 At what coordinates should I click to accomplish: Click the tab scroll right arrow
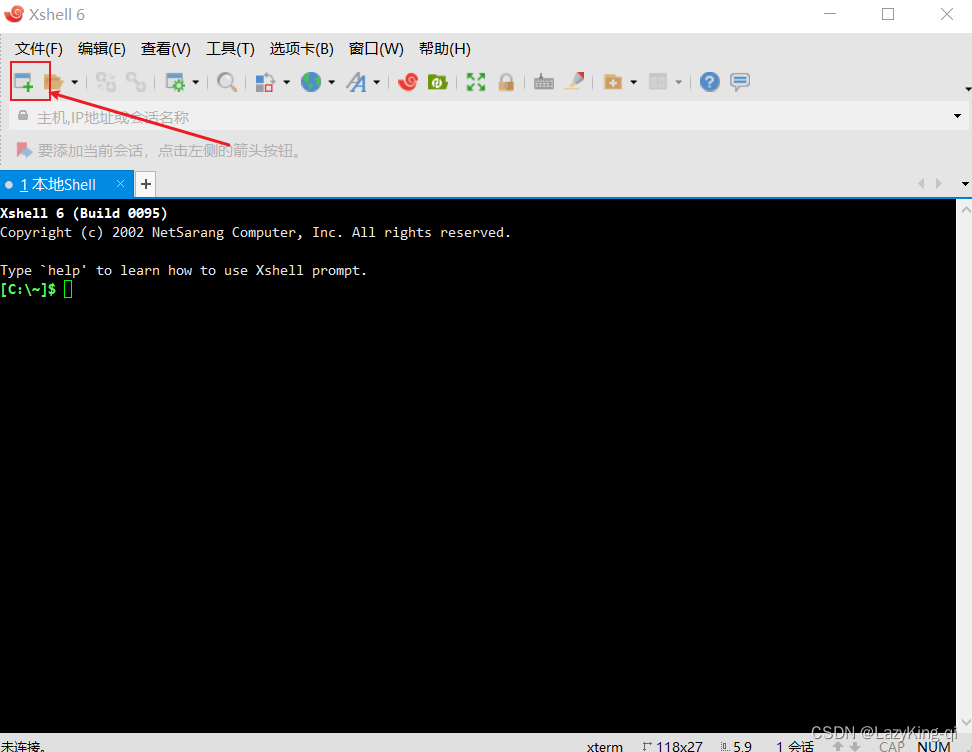(x=939, y=184)
